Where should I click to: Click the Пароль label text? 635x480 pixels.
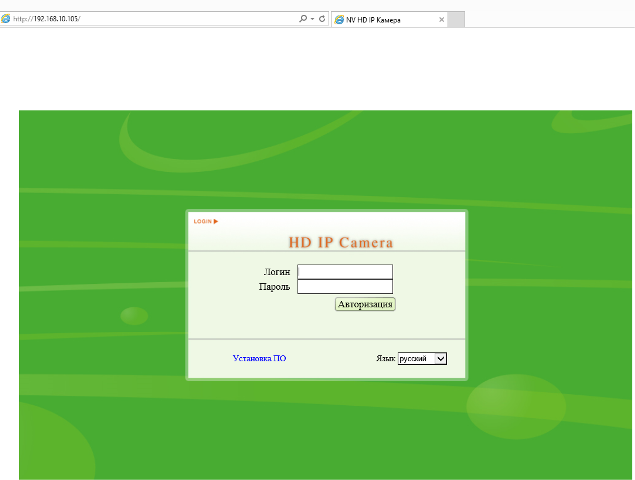click(275, 287)
